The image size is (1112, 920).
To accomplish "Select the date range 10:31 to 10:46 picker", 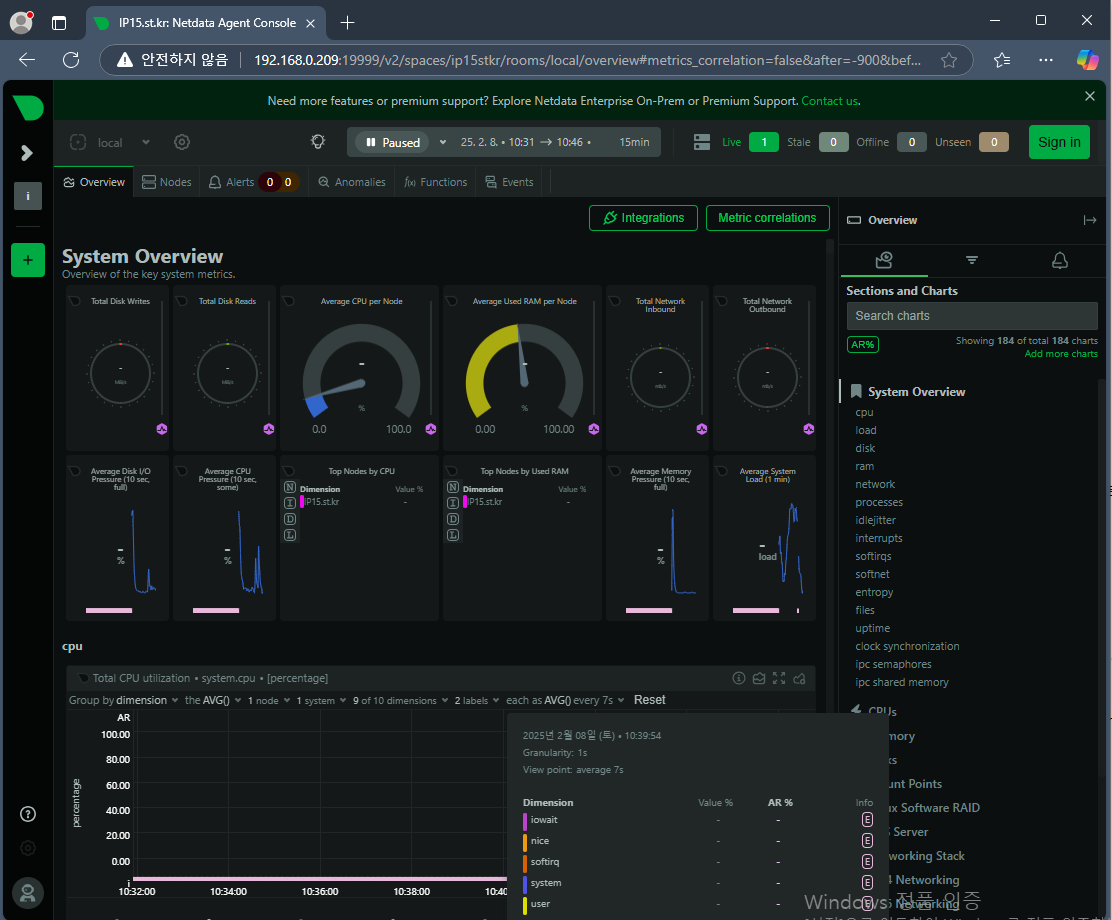I will click(526, 143).
